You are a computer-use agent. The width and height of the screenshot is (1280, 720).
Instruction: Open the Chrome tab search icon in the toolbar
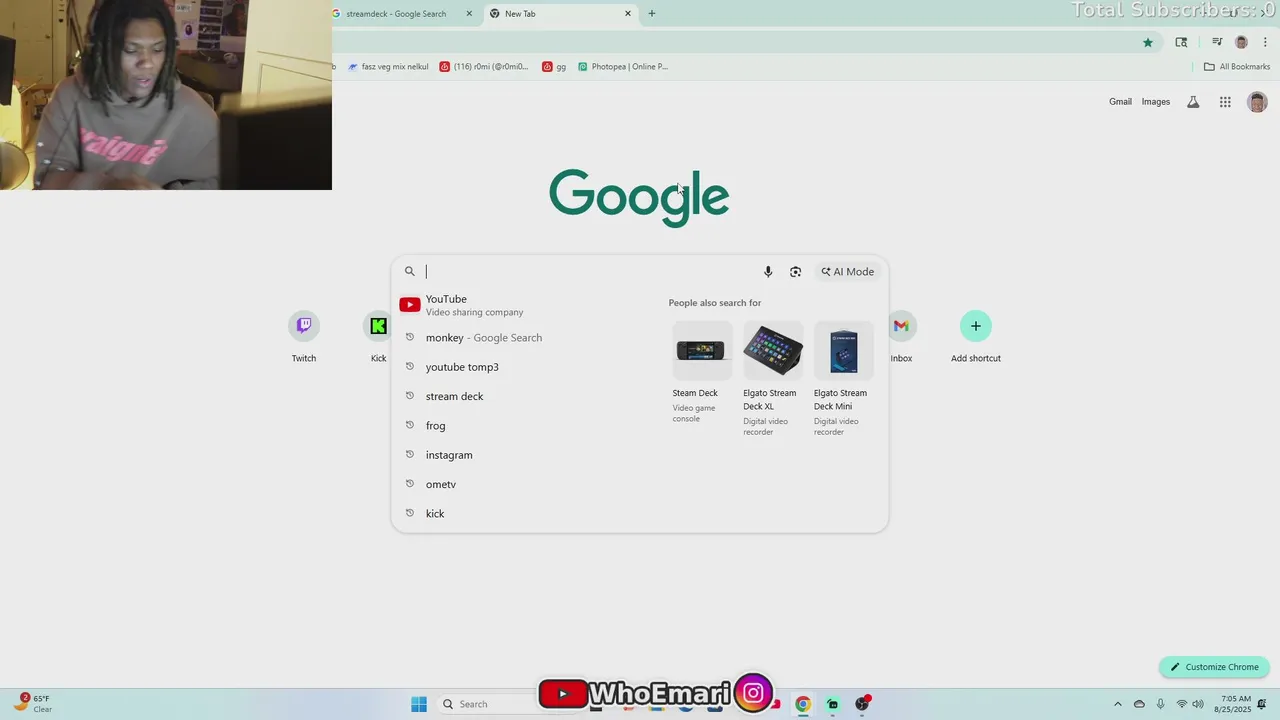pyautogui.click(x=1181, y=42)
